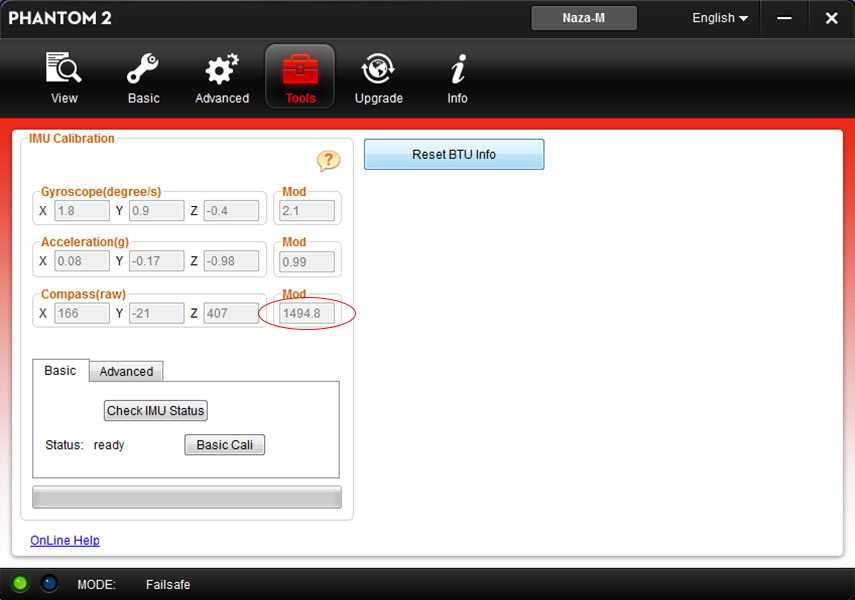Click the Gyroscope Mod field showing 2.1
This screenshot has height=600, width=855.
click(x=307, y=211)
